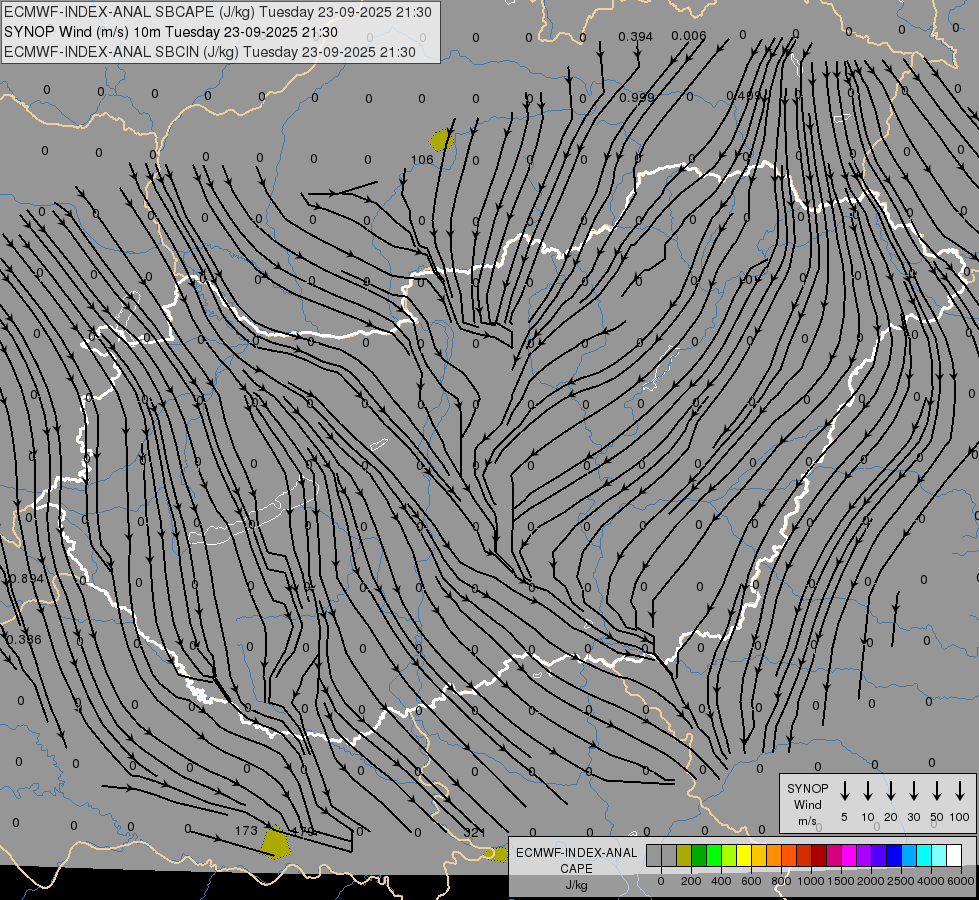Click the 0.336 value at map's left edge
The image size is (979, 900).
coord(24,640)
